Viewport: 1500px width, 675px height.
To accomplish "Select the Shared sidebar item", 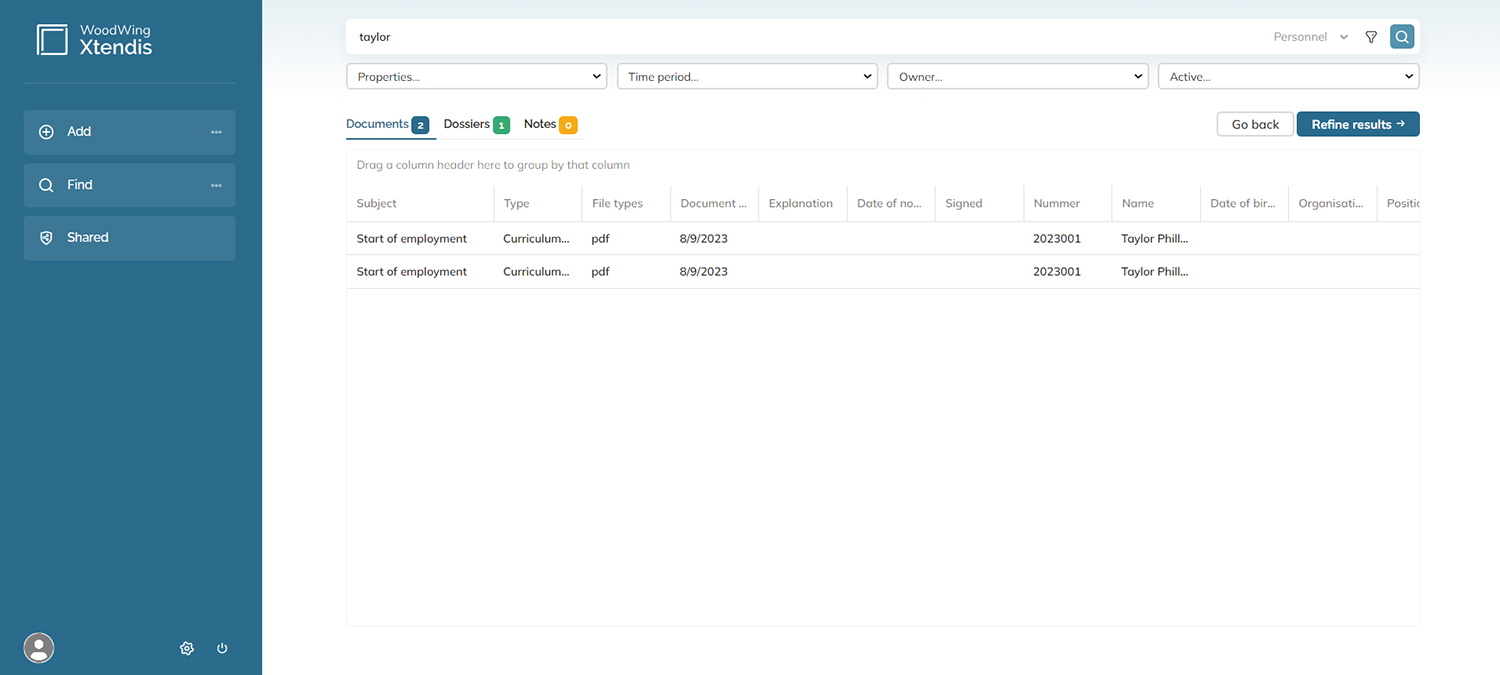I will [129, 238].
